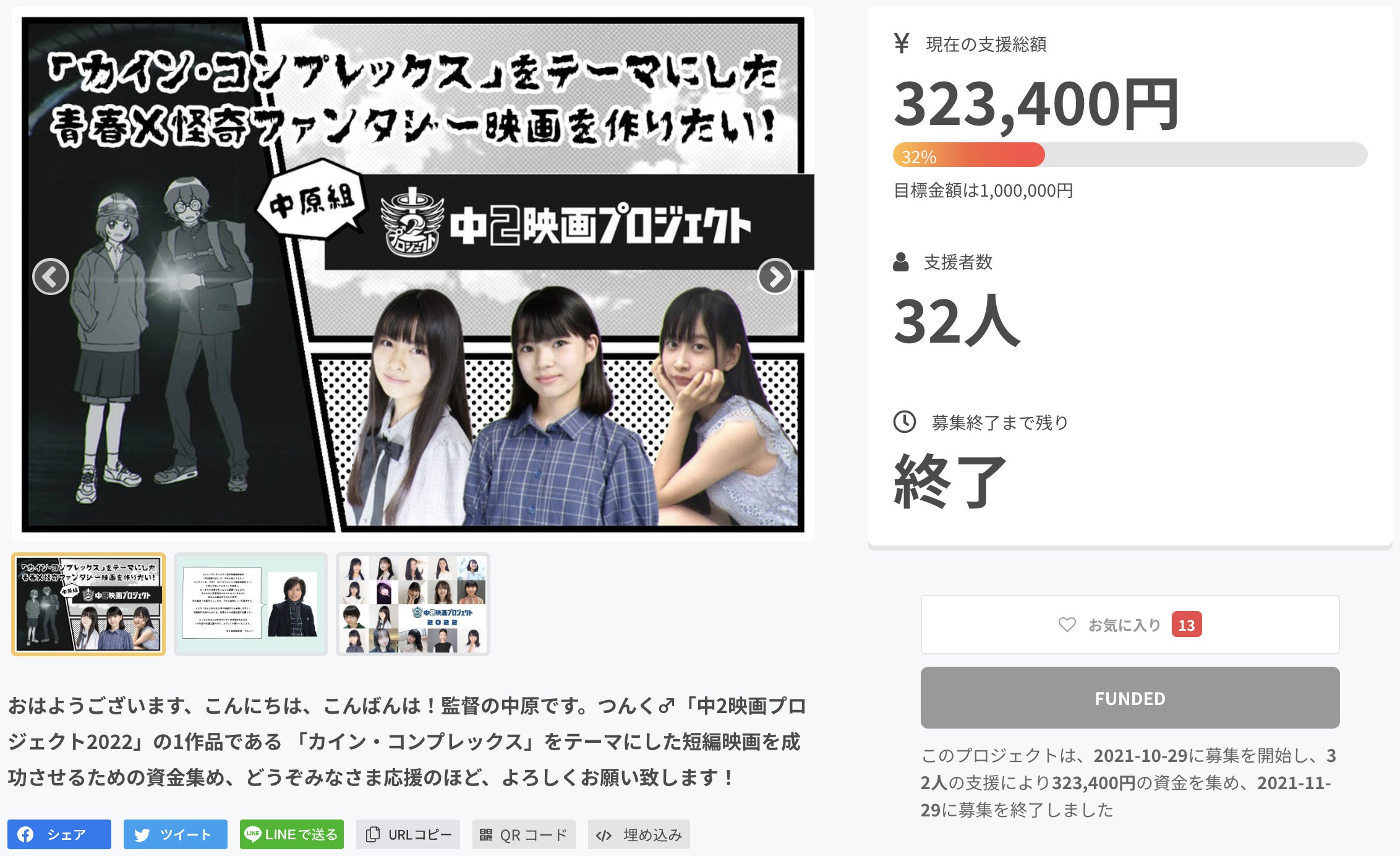Advance to the next slideshow image
Screen dimensions: 1400x856
tap(775, 276)
